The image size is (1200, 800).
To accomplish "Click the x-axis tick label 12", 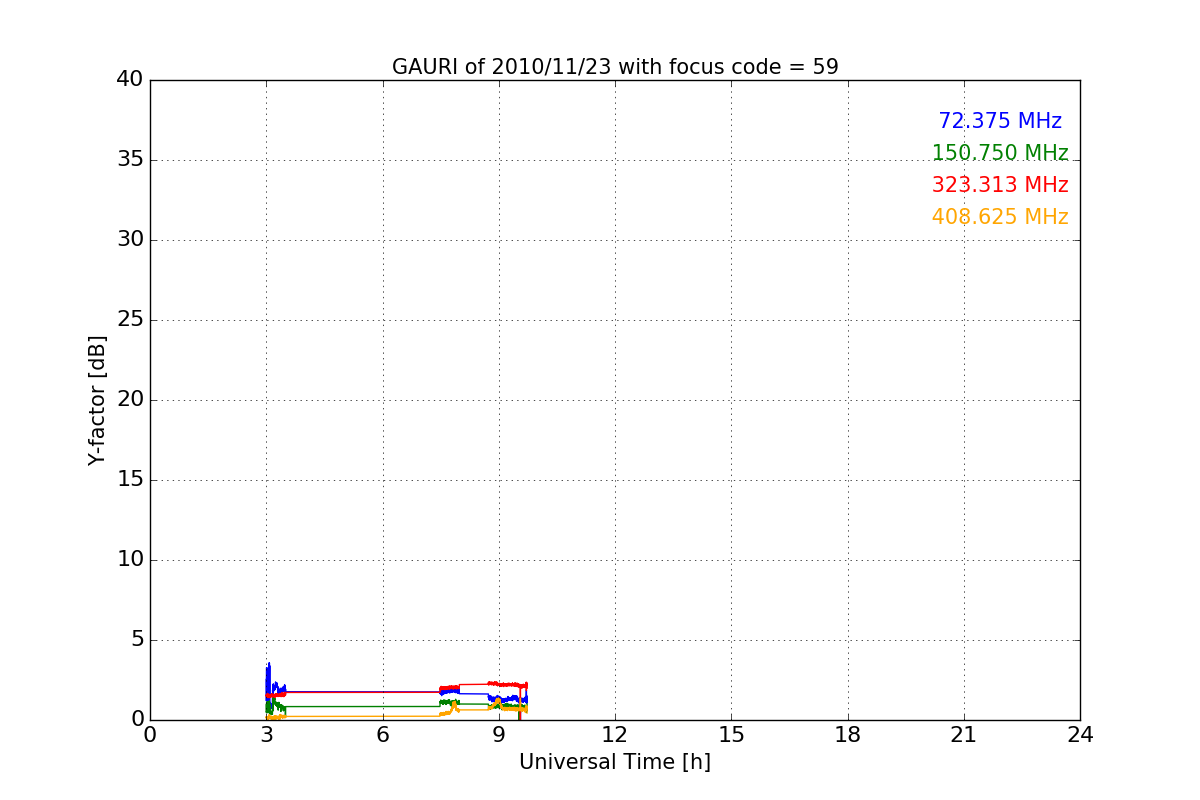I will [615, 735].
